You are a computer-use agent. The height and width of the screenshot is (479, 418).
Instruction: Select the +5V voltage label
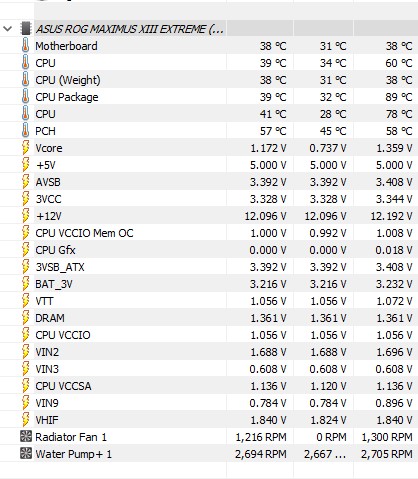(46, 165)
